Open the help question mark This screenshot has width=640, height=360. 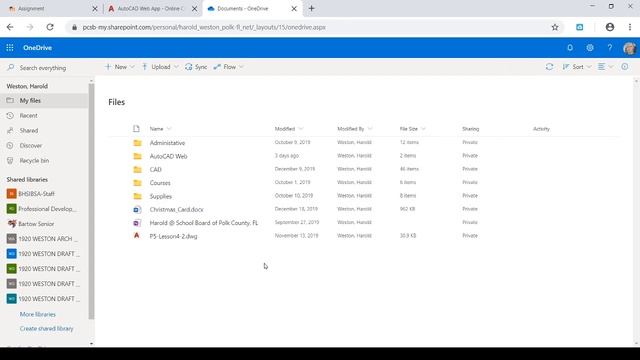point(610,48)
